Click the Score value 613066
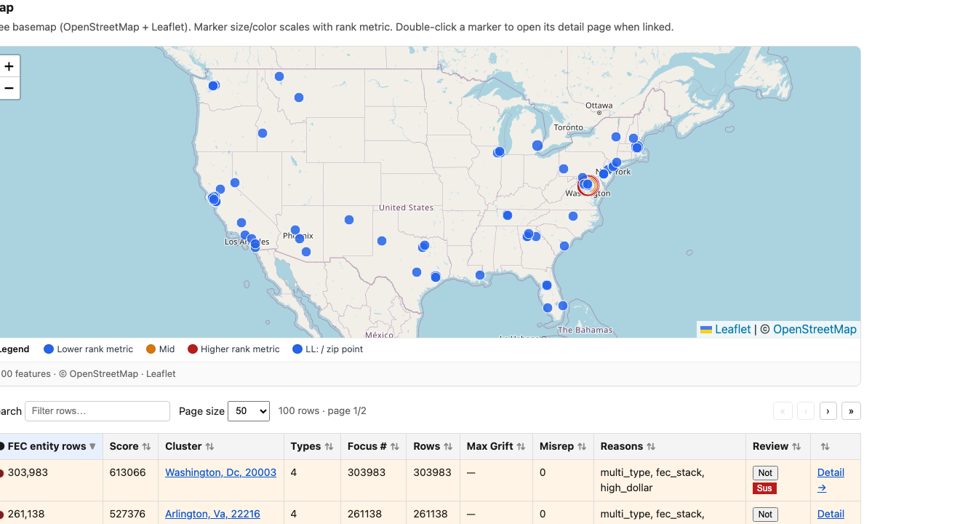This screenshot has height=524, width=960. pyautogui.click(x=127, y=473)
